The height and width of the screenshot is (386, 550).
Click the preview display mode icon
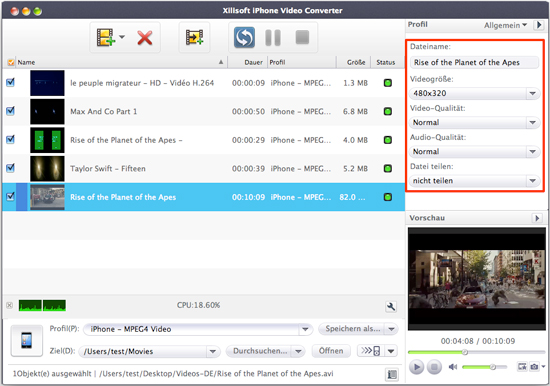[x=522, y=367]
